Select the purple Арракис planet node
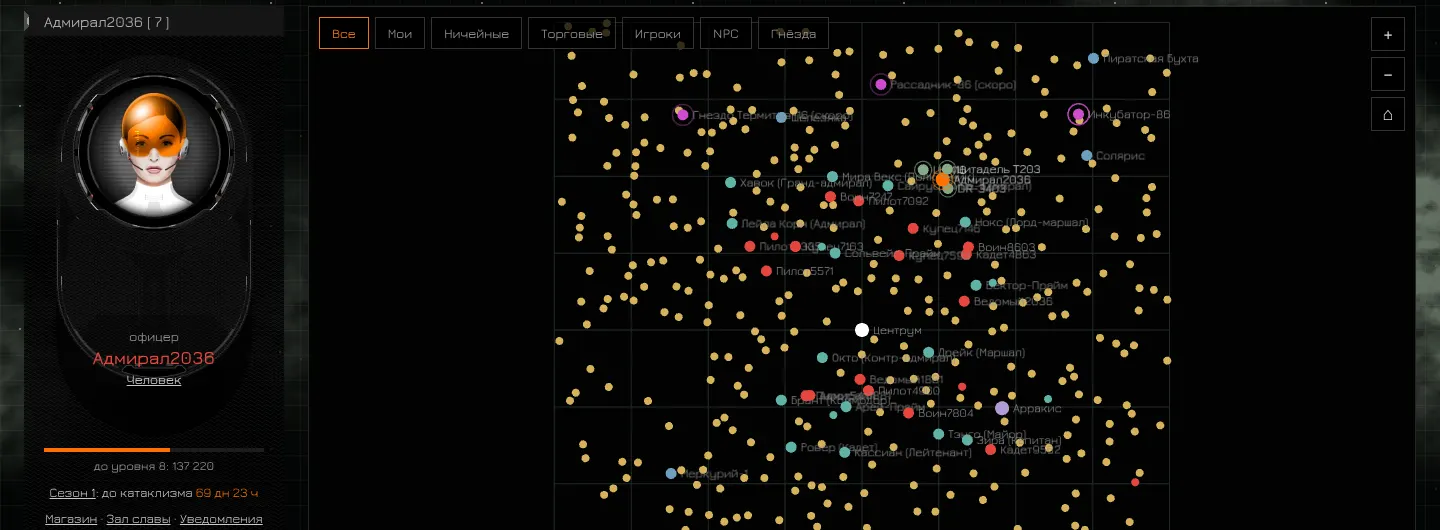Image resolution: width=1440 pixels, height=530 pixels. [x=1002, y=408]
